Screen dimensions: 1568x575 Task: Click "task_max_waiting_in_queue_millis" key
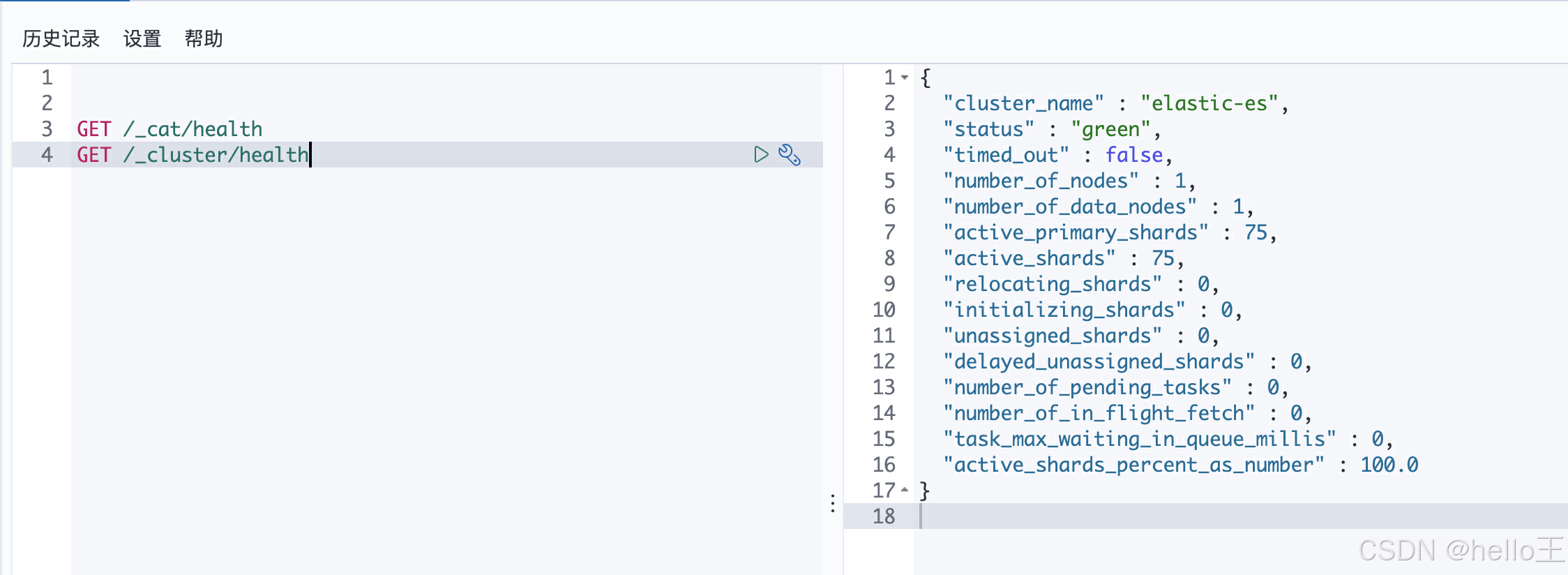point(1140,439)
